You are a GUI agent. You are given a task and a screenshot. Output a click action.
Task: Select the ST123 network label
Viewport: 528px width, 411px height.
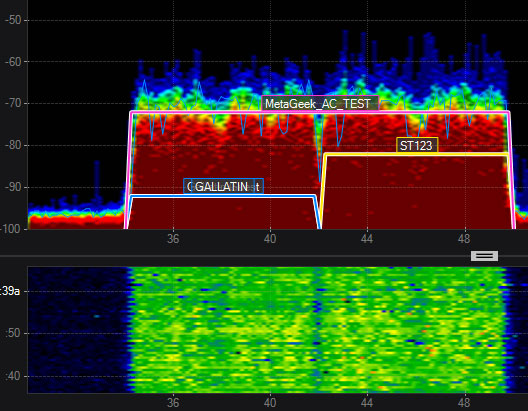(x=417, y=145)
